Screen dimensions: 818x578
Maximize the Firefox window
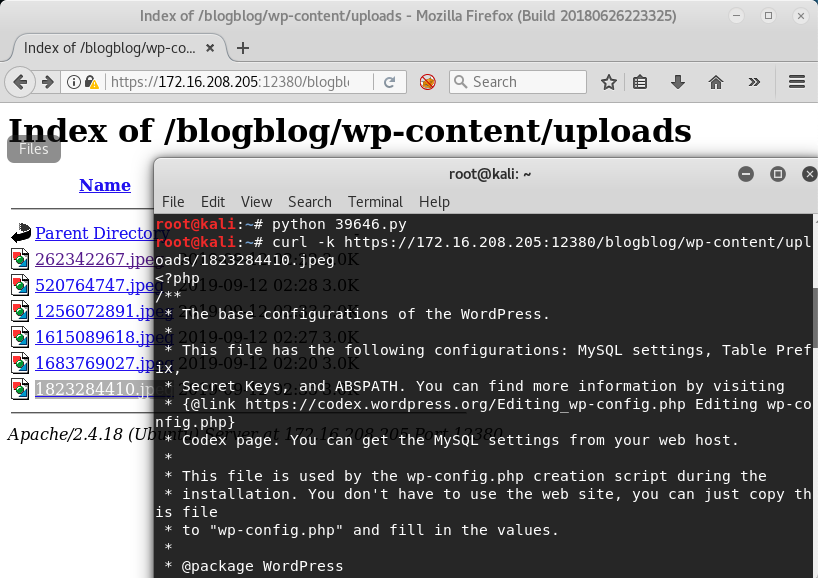768,16
